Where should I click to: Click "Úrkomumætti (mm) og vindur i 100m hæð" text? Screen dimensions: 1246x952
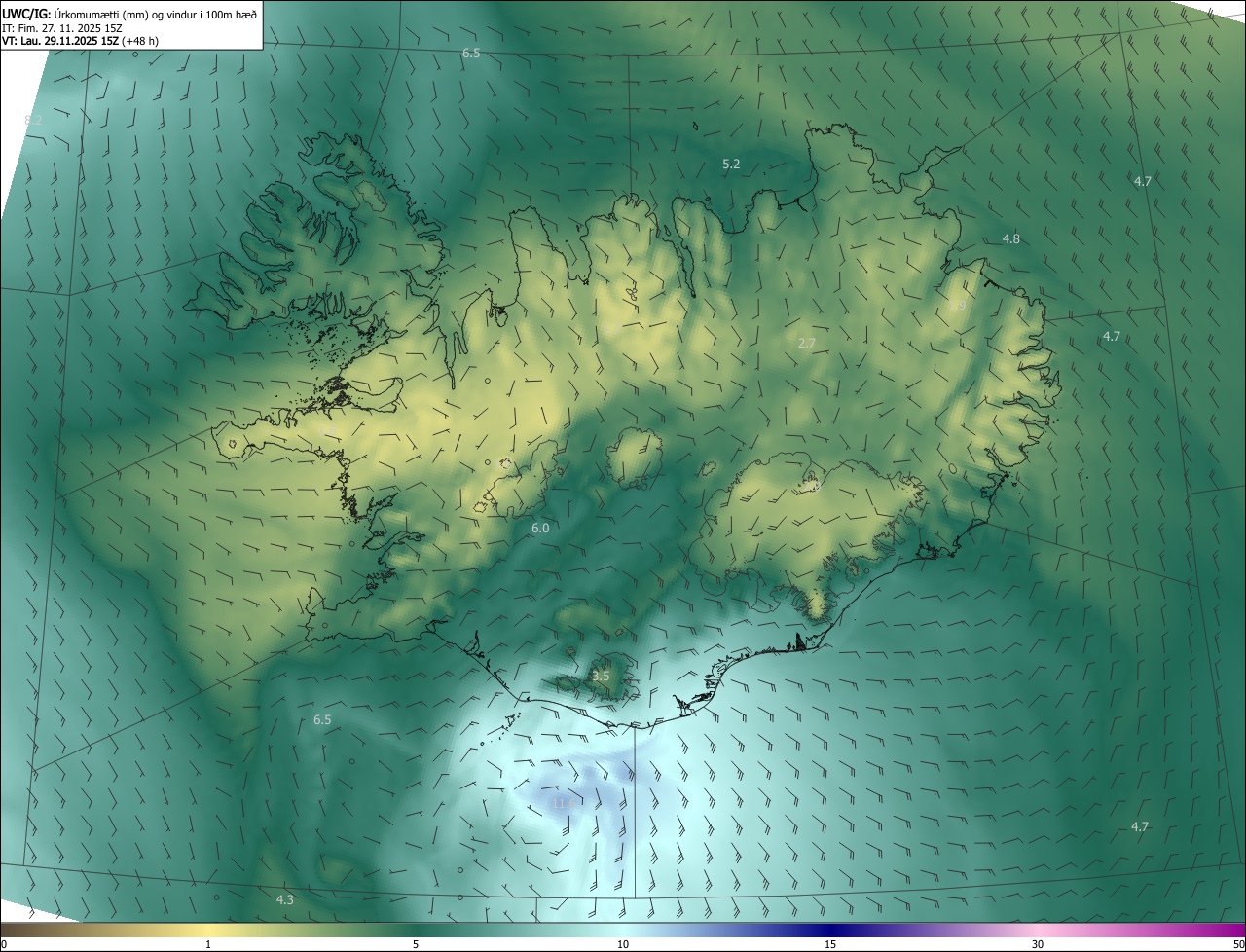155,14
